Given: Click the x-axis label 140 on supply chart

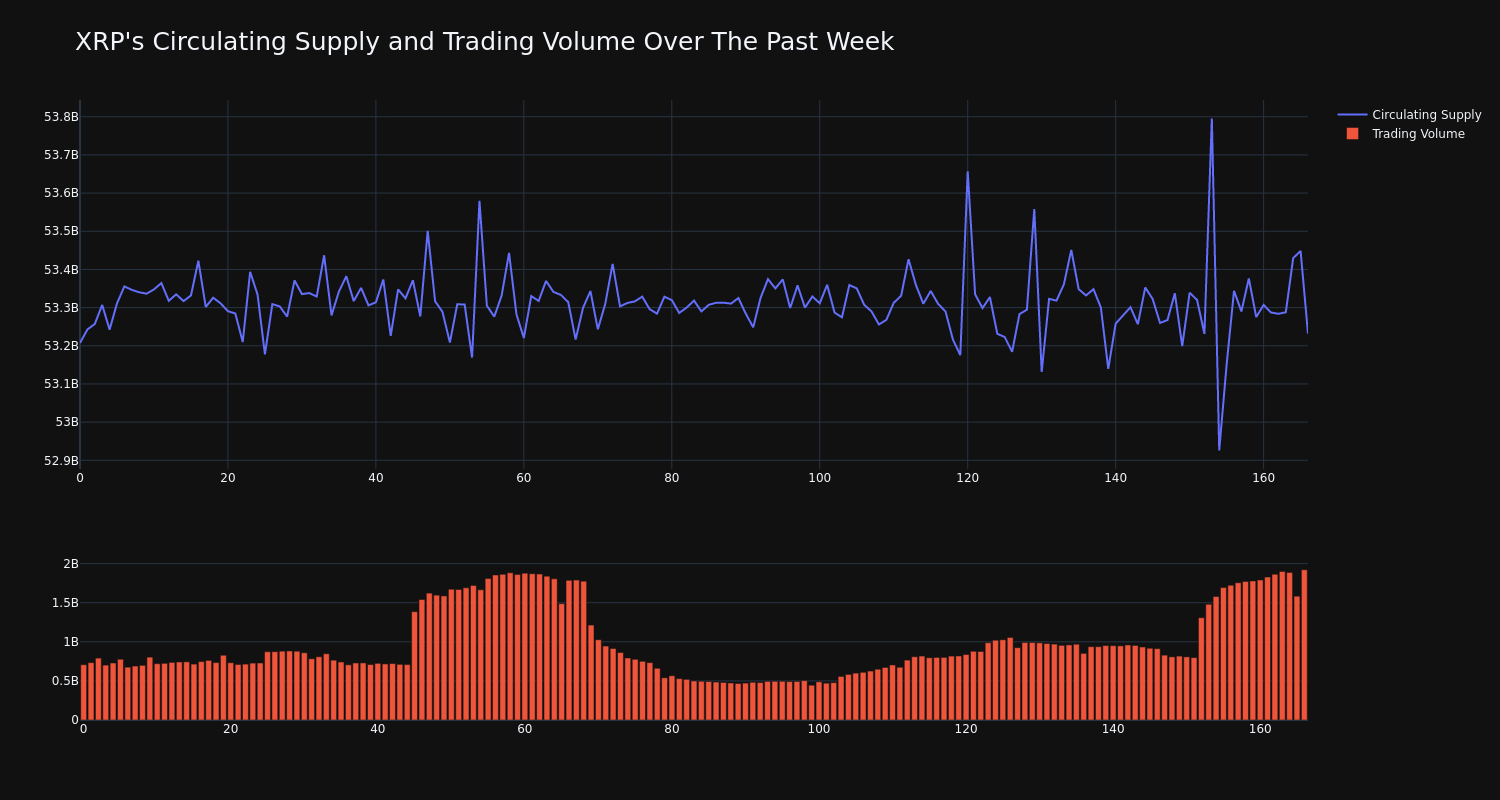Looking at the screenshot, I should pos(1115,478).
